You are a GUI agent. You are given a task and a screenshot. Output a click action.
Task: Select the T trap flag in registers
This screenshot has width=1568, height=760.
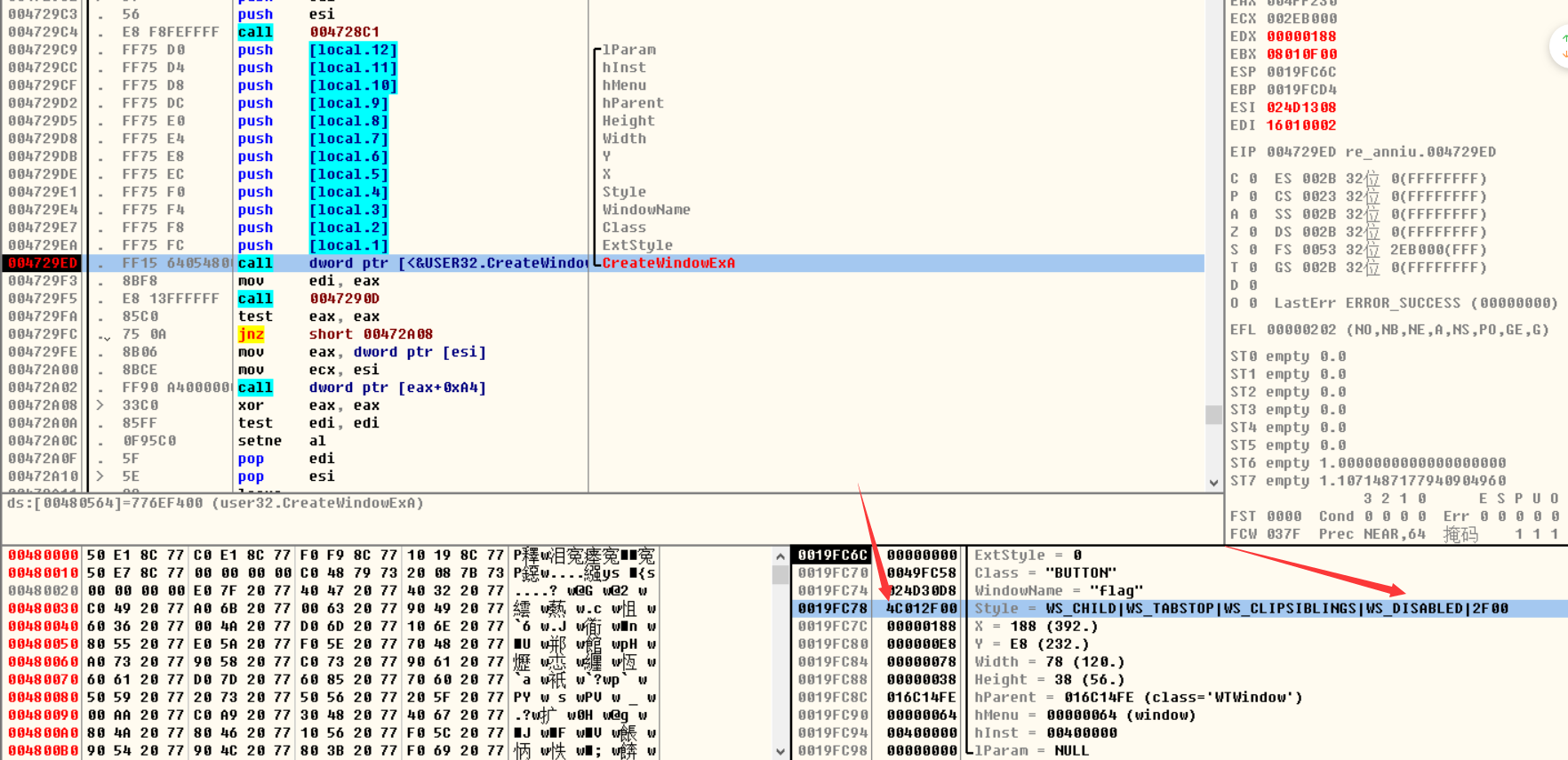click(1244, 268)
